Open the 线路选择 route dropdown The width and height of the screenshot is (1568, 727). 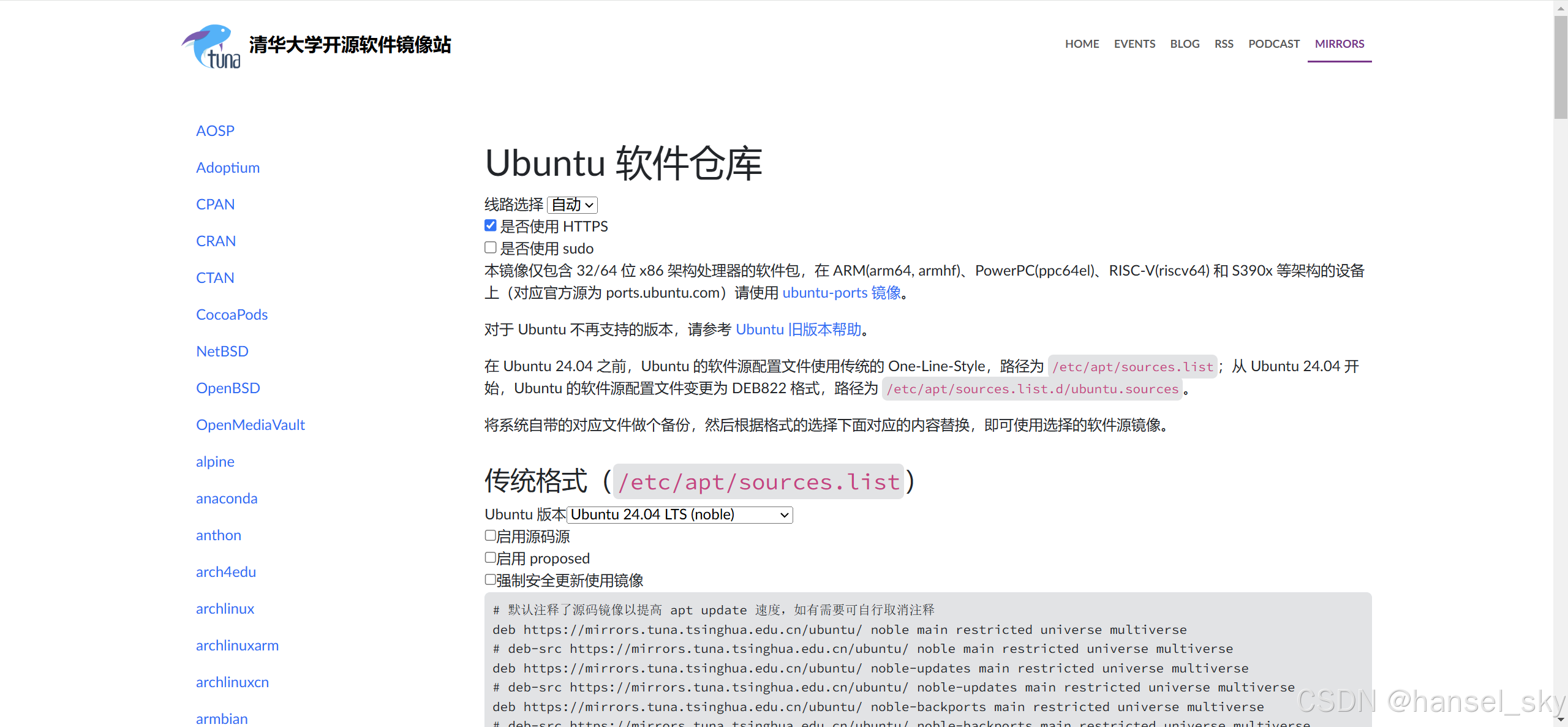pyautogui.click(x=572, y=205)
